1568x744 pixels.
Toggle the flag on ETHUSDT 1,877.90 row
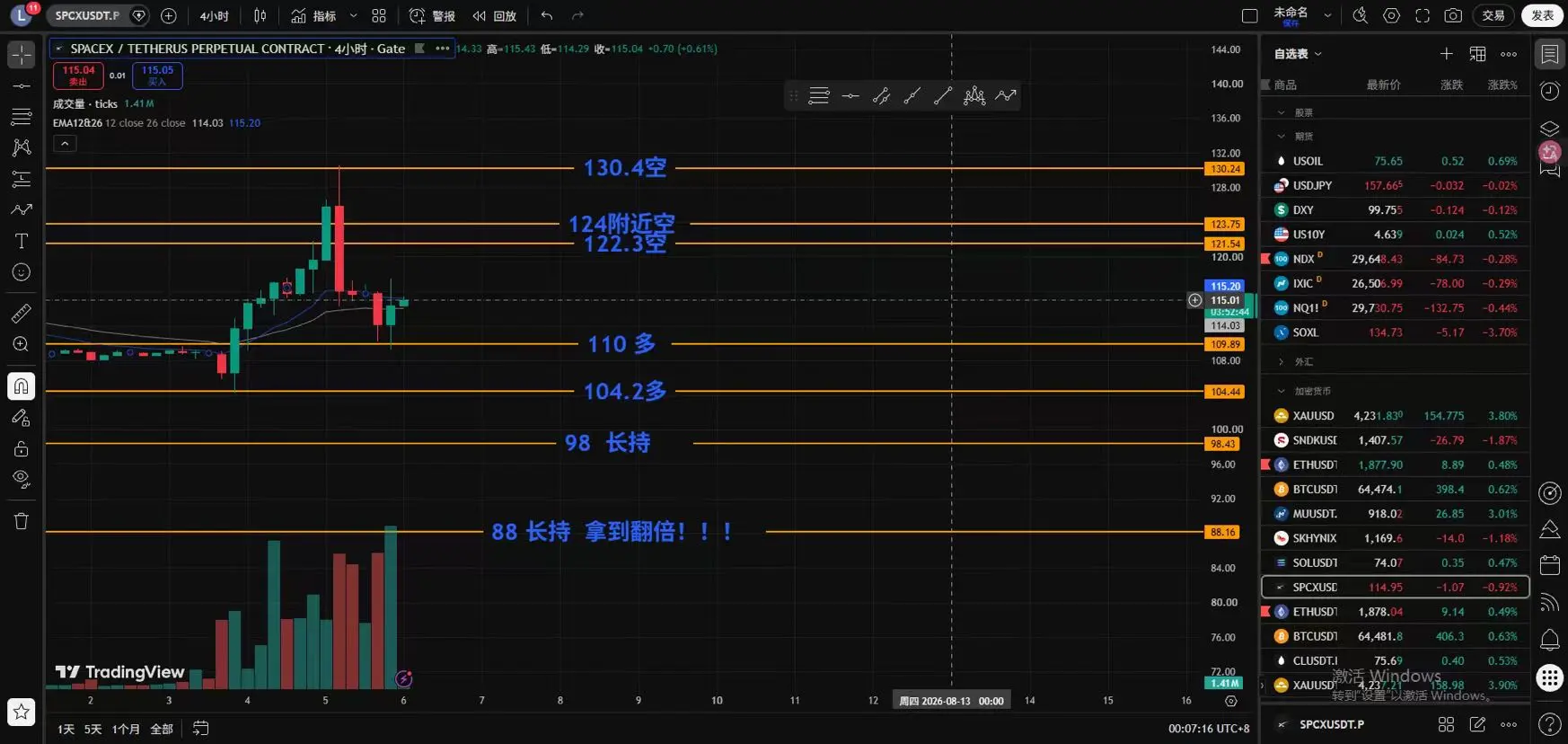[1266, 465]
